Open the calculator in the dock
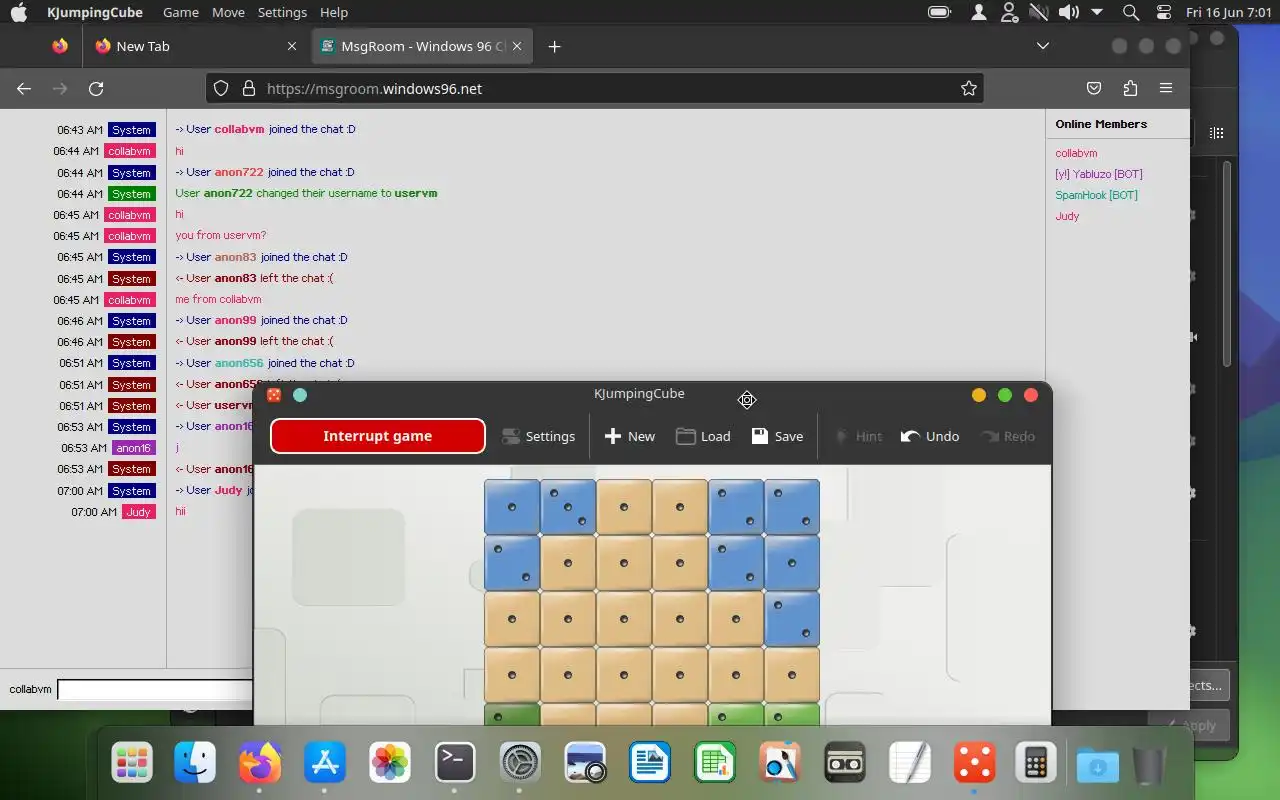Viewport: 1280px width, 800px height. pyautogui.click(x=1035, y=764)
